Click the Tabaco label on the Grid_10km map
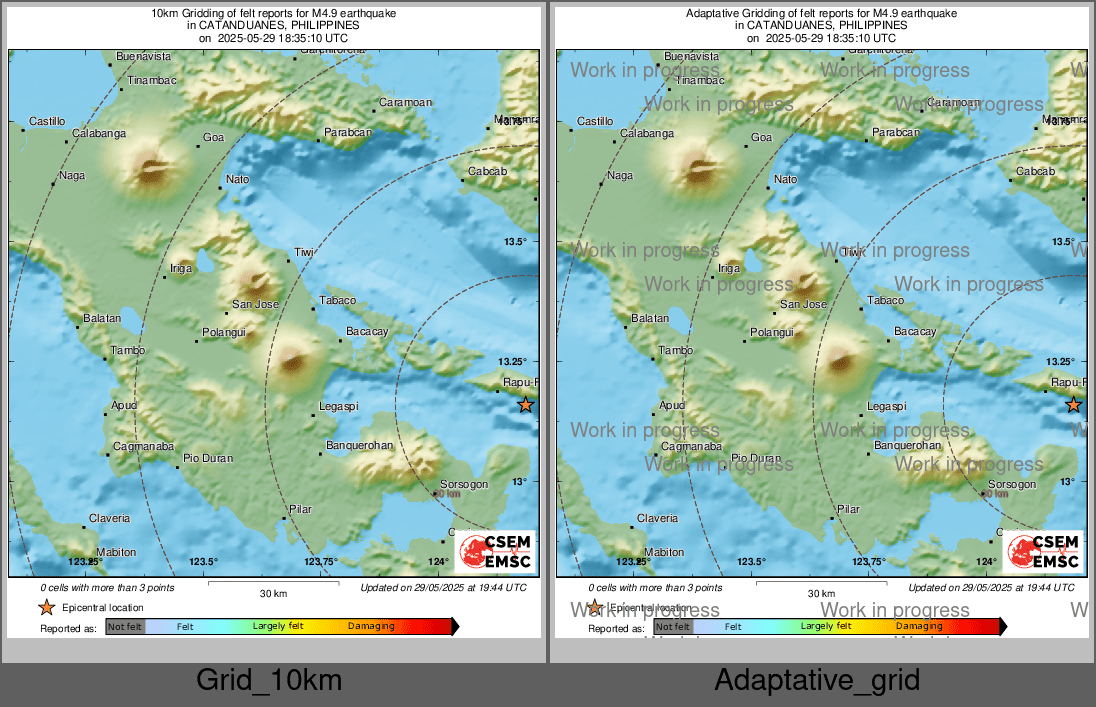This screenshot has height=707, width=1096. pos(338,300)
